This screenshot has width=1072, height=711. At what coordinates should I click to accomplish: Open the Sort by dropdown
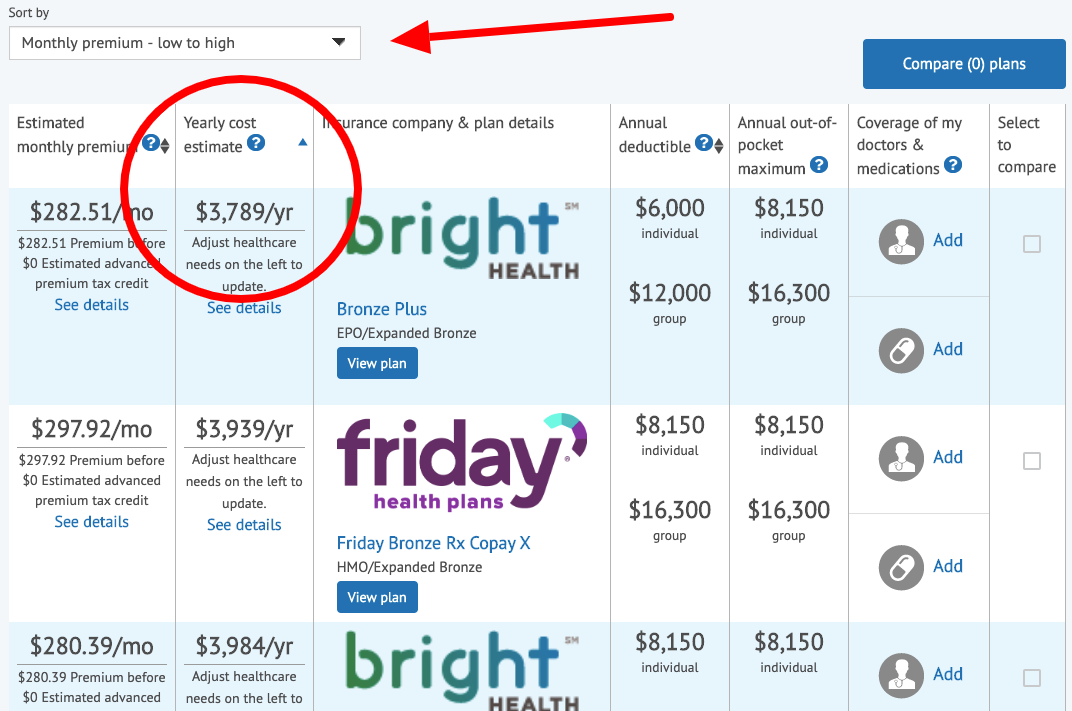(x=184, y=43)
